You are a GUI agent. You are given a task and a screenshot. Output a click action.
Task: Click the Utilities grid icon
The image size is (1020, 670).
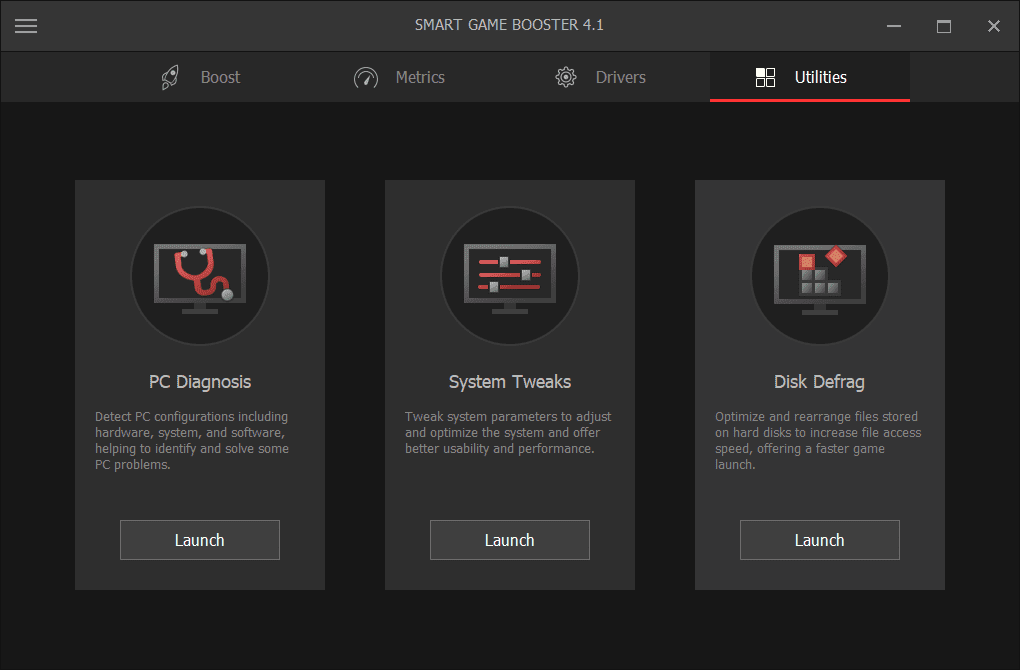point(765,77)
